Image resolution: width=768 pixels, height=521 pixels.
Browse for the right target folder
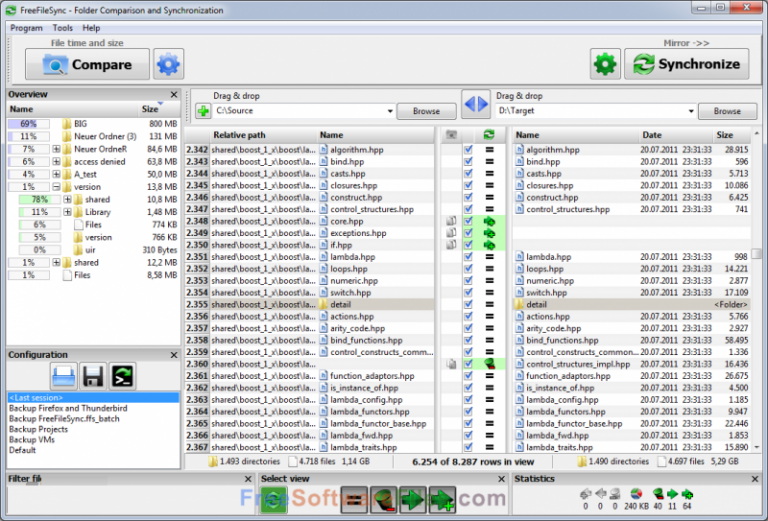(727, 111)
